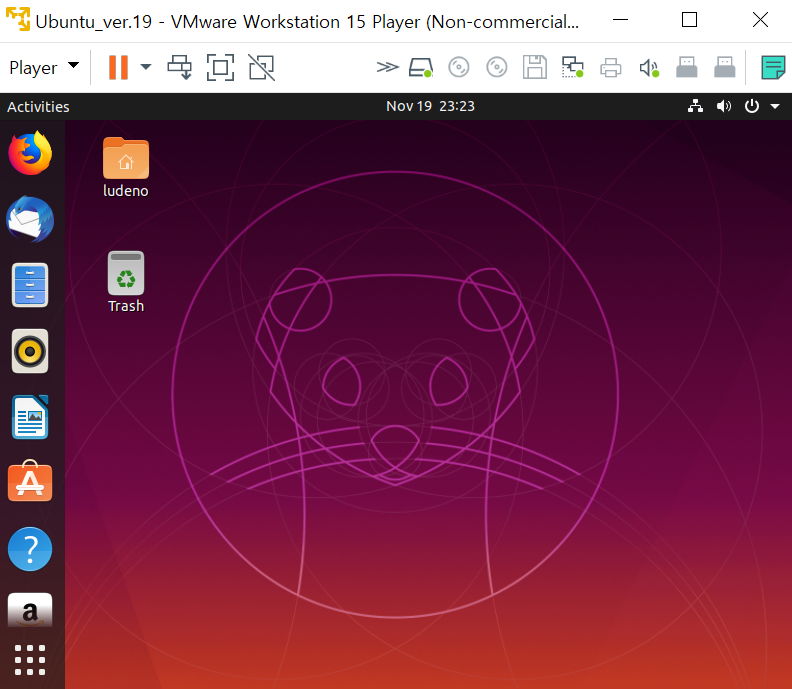Image resolution: width=792 pixels, height=689 pixels.
Task: Click the printer device icon
Action: pos(611,68)
